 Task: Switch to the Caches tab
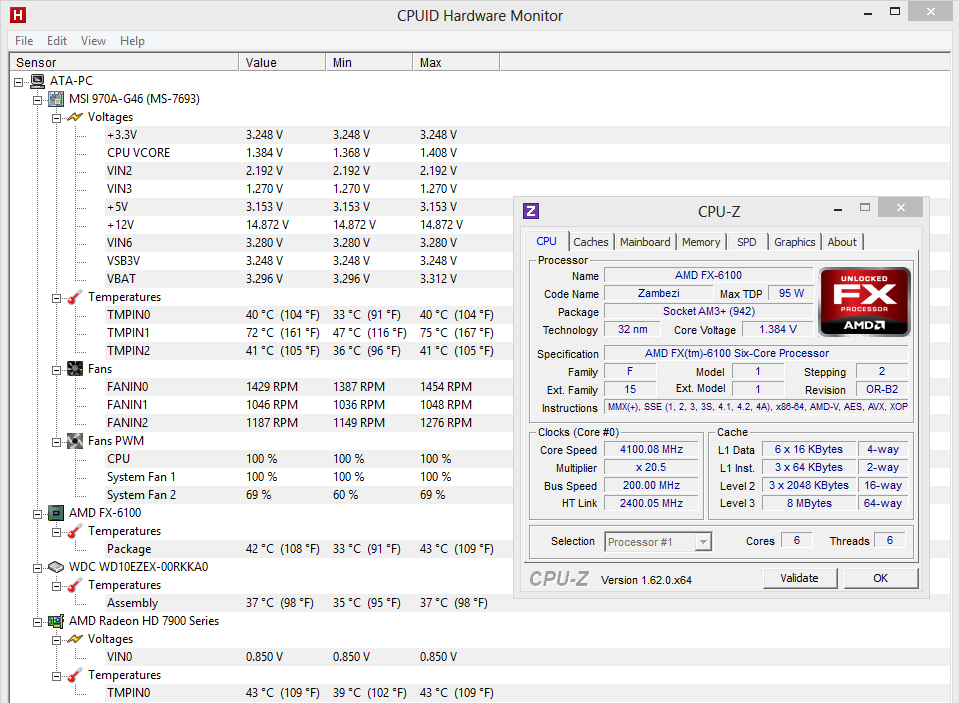[x=591, y=242]
